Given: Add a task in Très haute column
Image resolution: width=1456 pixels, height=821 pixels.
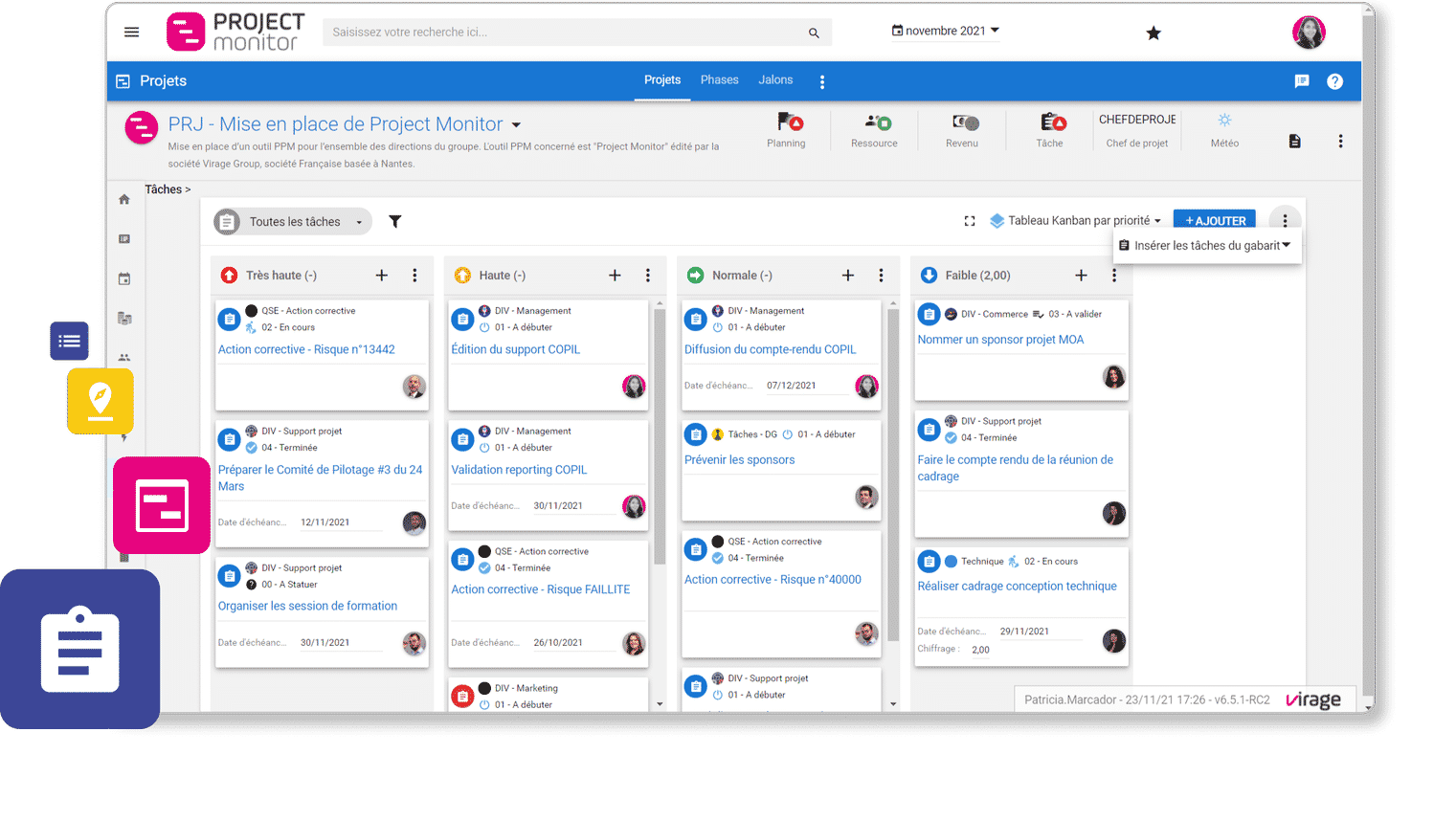Looking at the screenshot, I should point(382,276).
